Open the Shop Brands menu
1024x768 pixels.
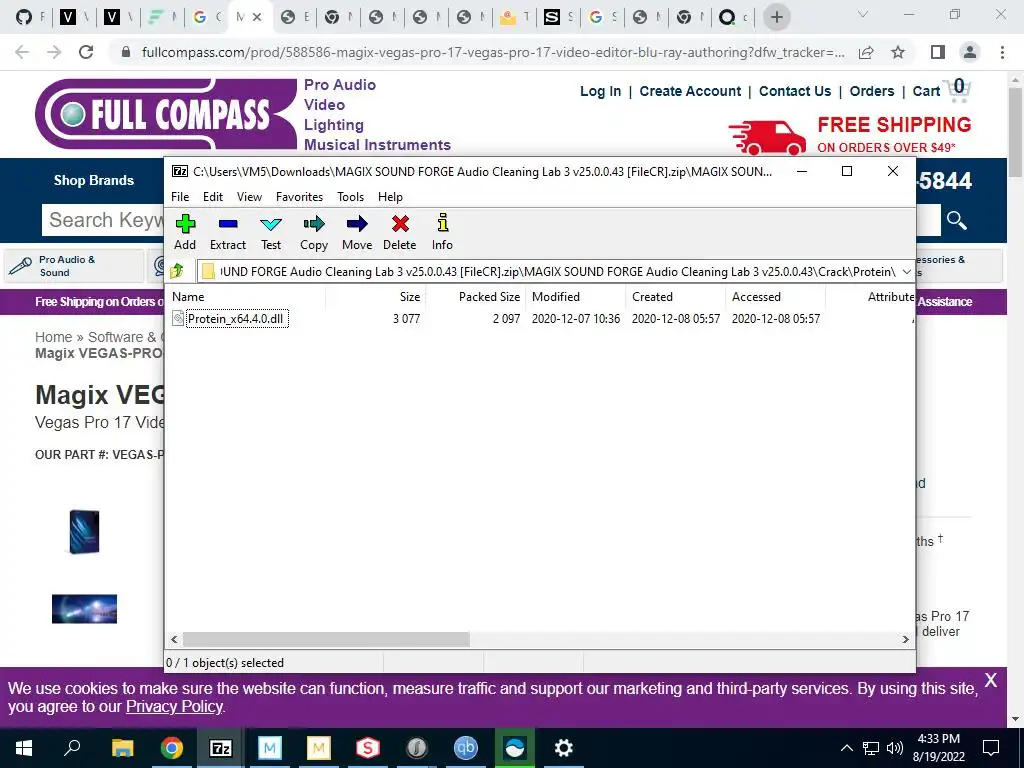[93, 180]
